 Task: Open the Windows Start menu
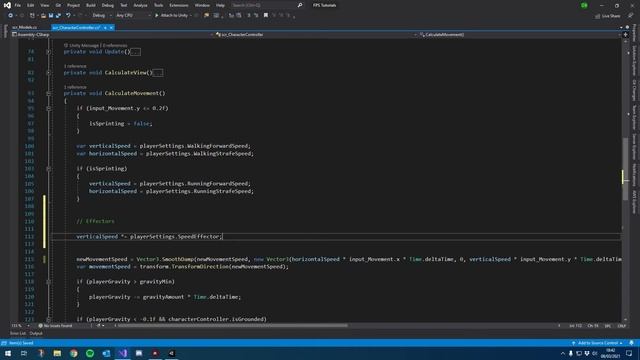[x=8, y=353]
